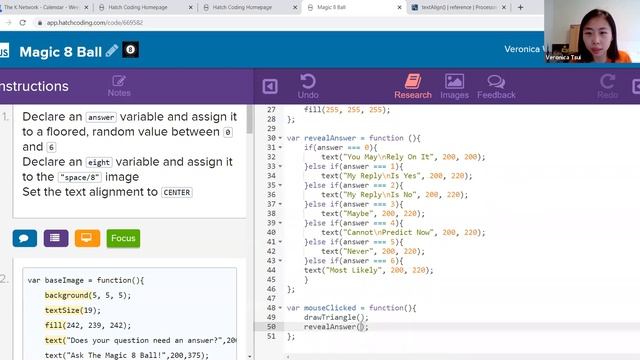Fold the else if block at line 33

[x=280, y=166]
